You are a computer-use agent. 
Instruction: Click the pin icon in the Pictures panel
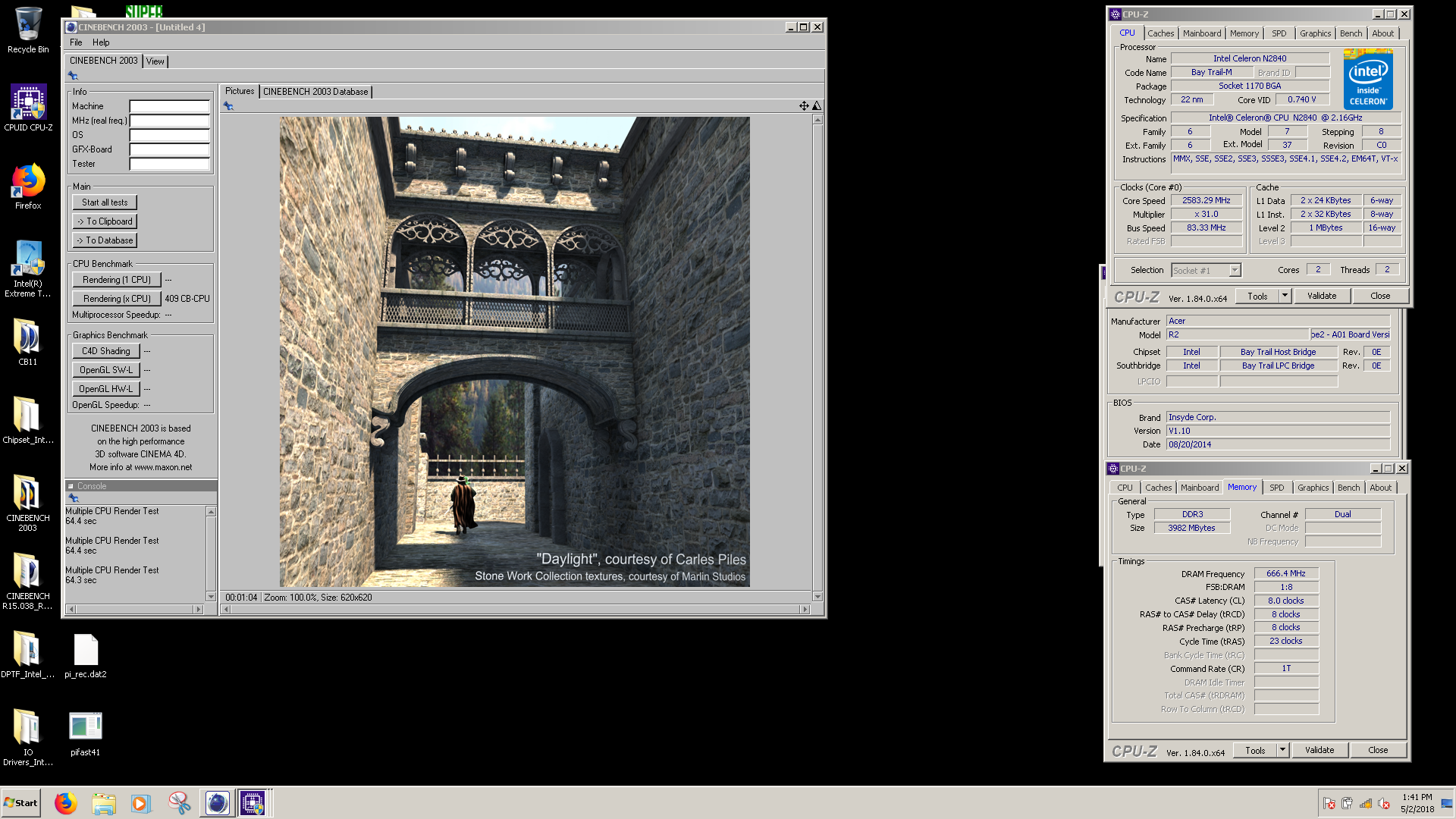[228, 106]
